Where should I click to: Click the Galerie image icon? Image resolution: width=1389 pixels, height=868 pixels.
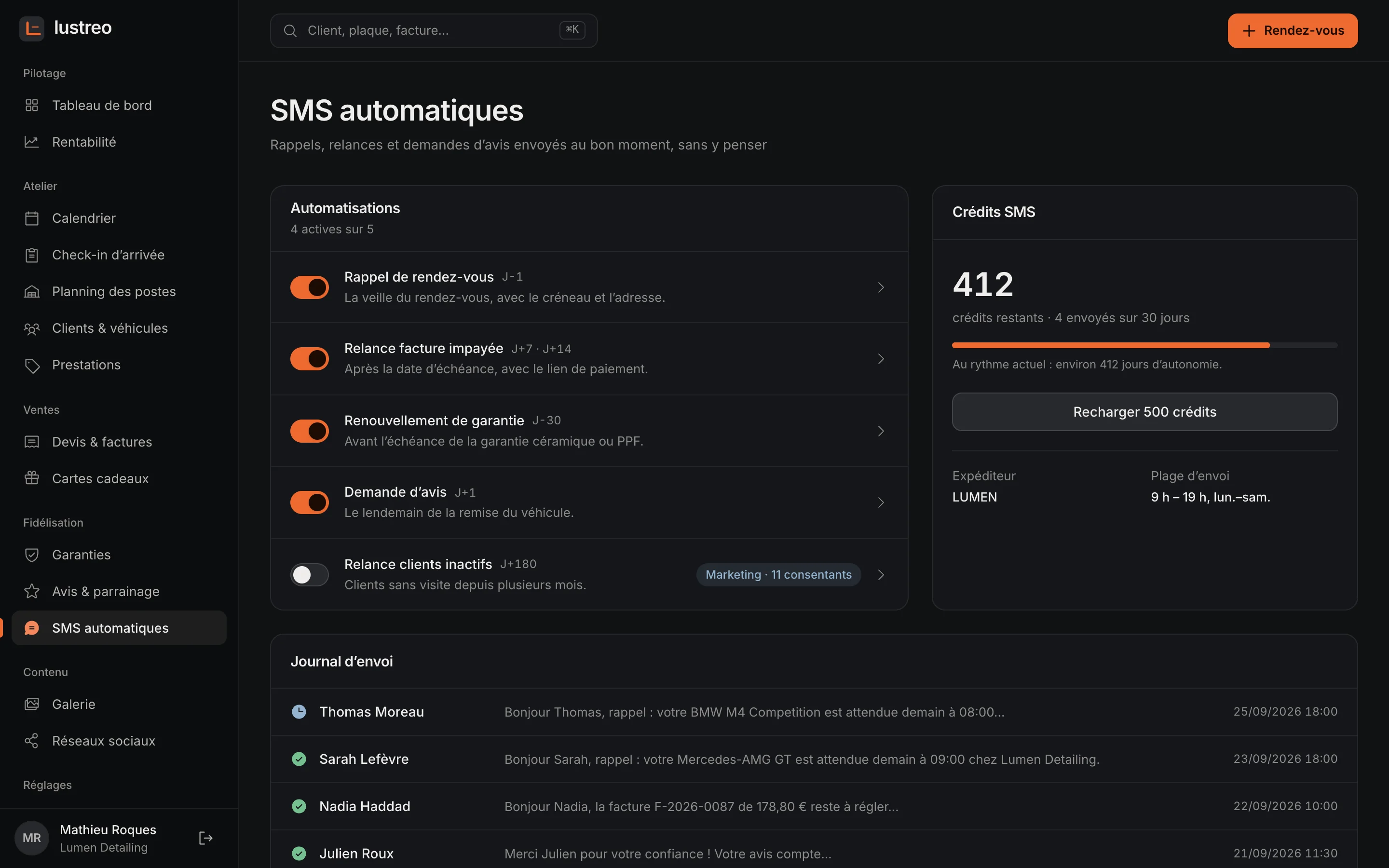(x=31, y=705)
